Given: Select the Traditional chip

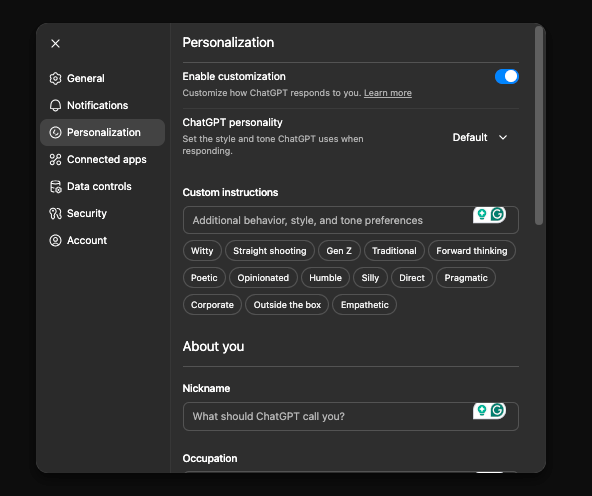Looking at the screenshot, I should coord(394,251).
